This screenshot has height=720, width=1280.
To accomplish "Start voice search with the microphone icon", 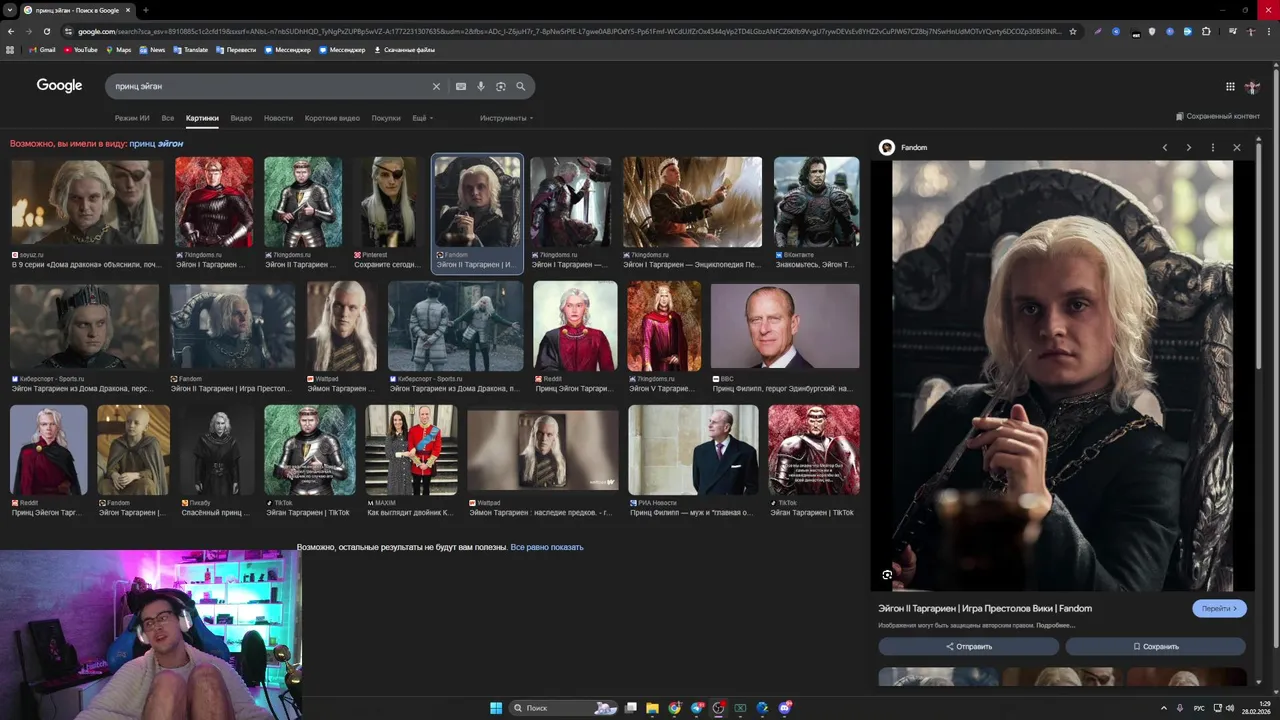I will [481, 86].
